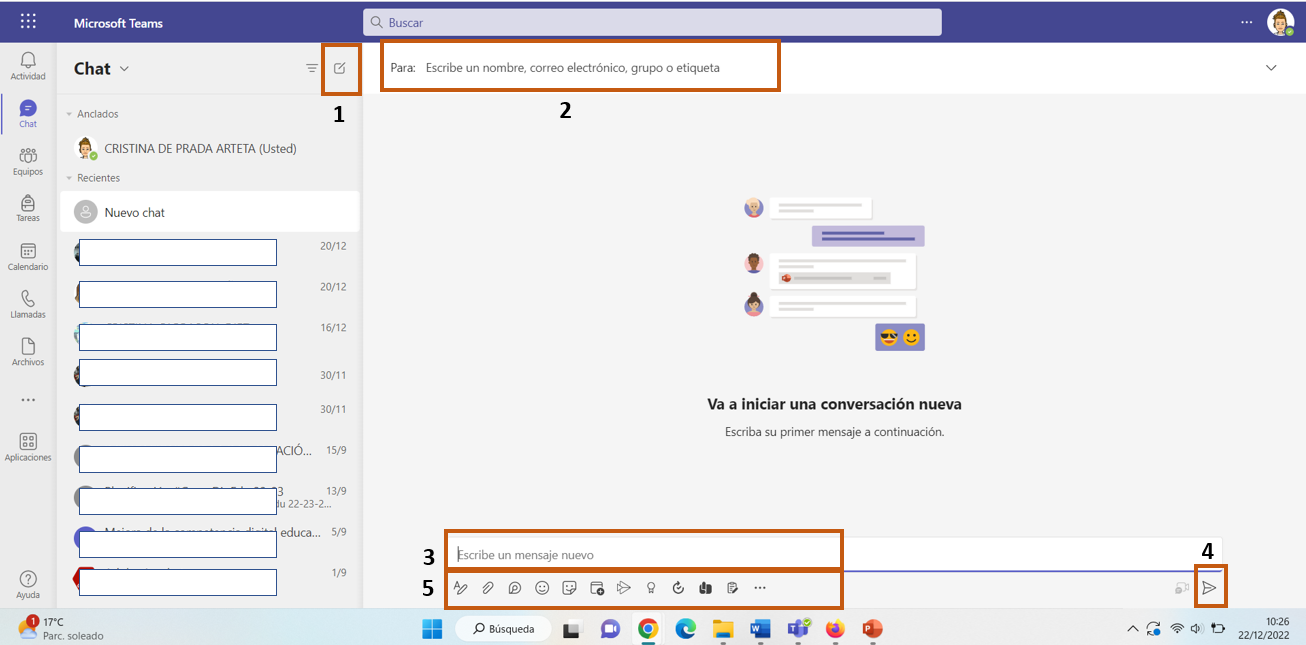
Task: Click the taskbar Búsqueda search box
Action: [502, 629]
